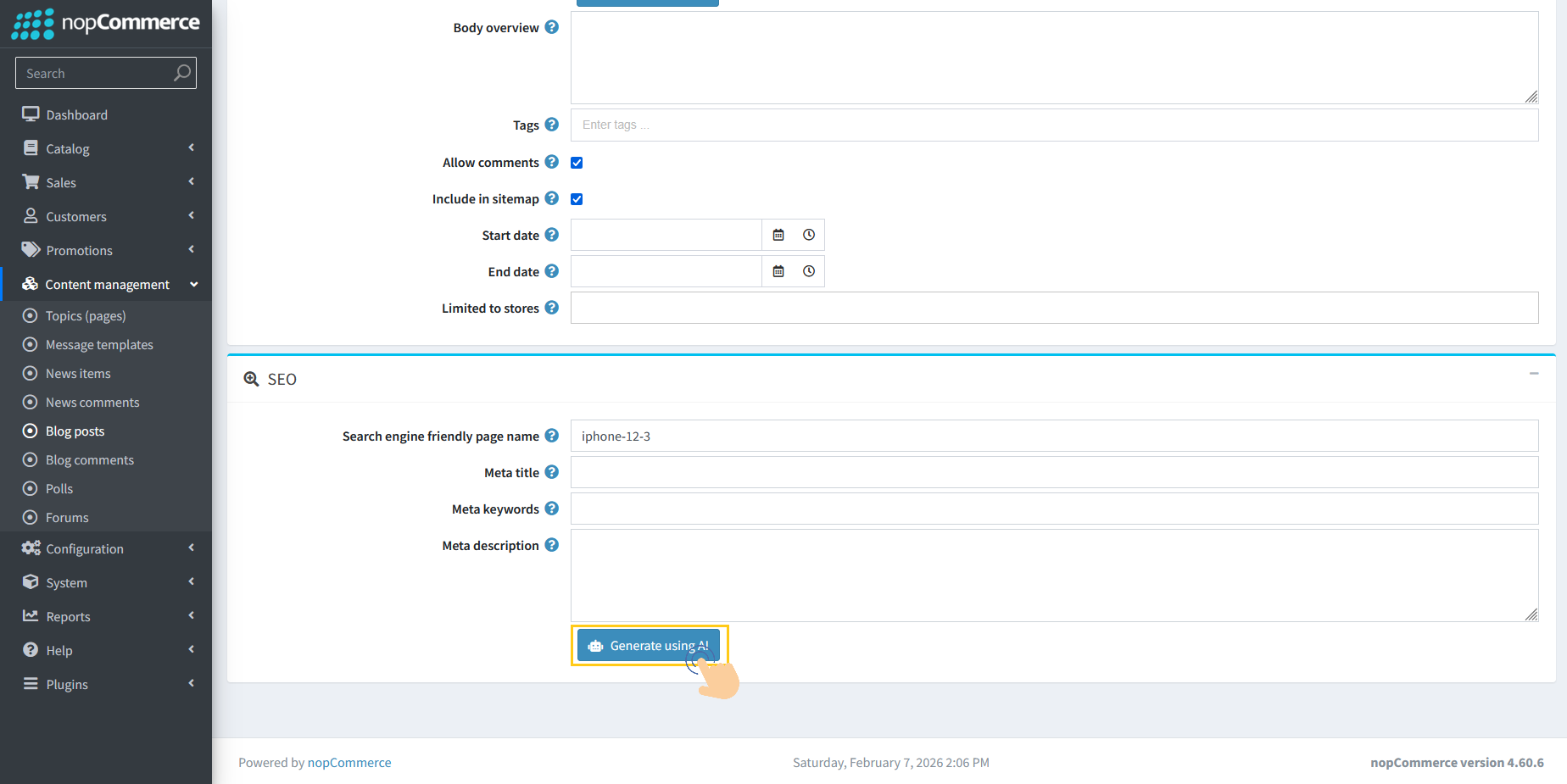Open the Start date calendar picker icon

click(x=778, y=235)
